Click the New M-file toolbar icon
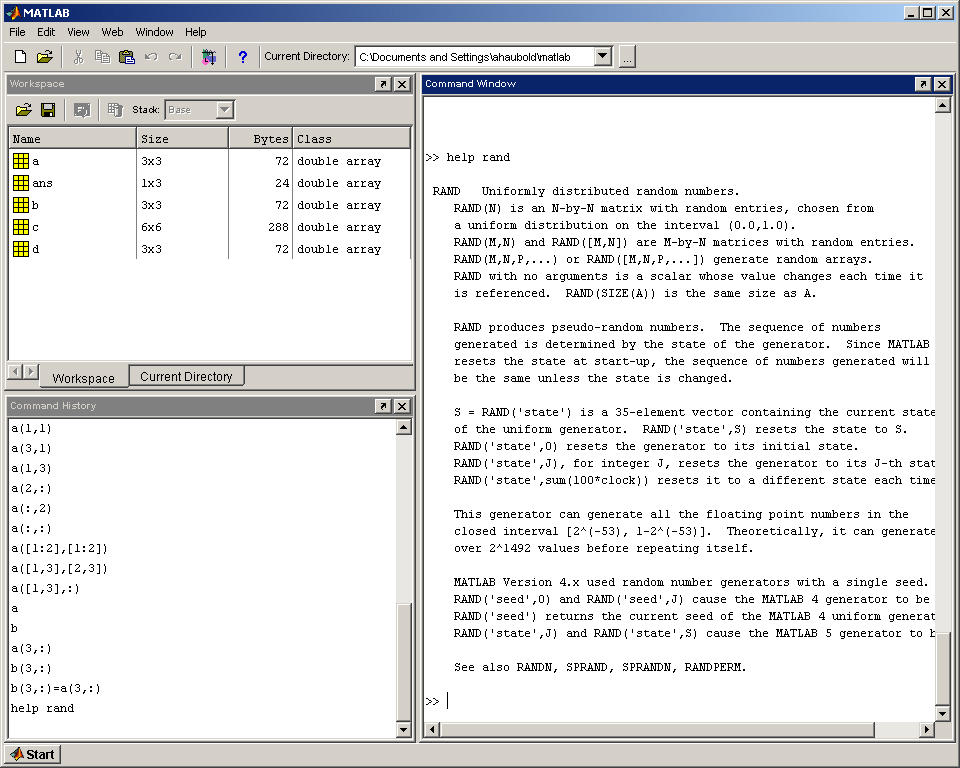The width and height of the screenshot is (960, 768). click(x=20, y=57)
